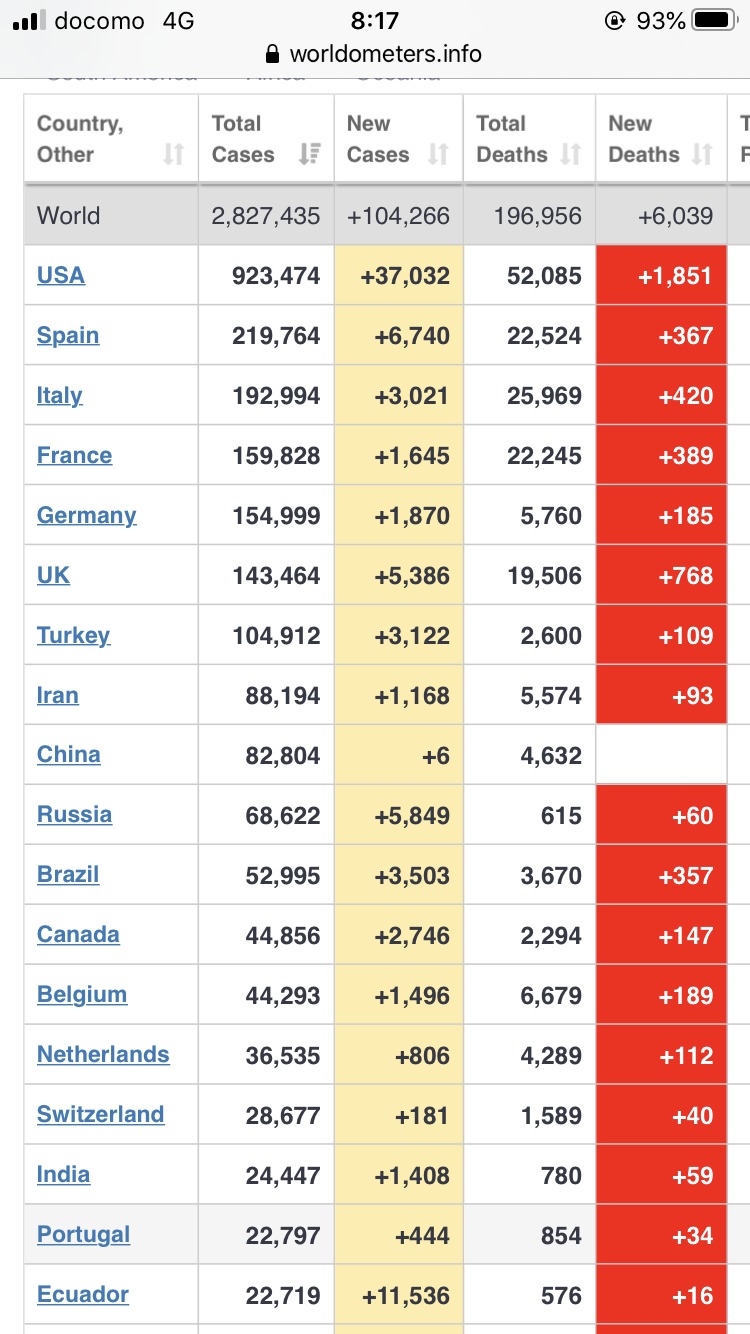The image size is (750, 1334).
Task: Open the USA country link
Action: [x=61, y=275]
